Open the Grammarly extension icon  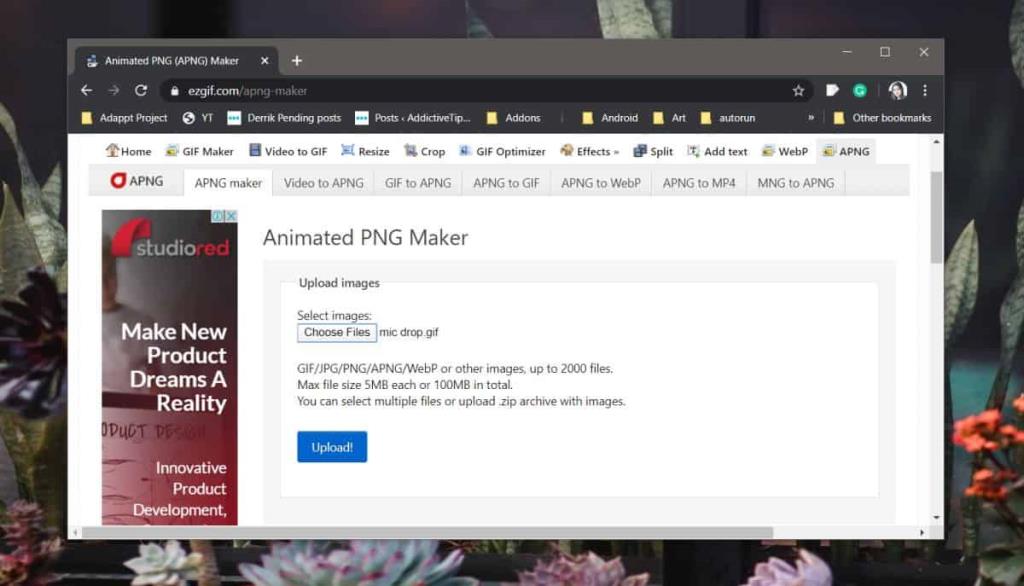click(859, 90)
